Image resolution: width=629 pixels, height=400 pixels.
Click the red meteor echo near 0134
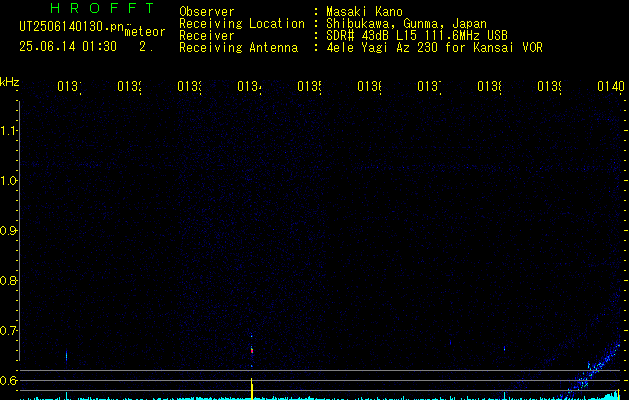tap(252, 350)
